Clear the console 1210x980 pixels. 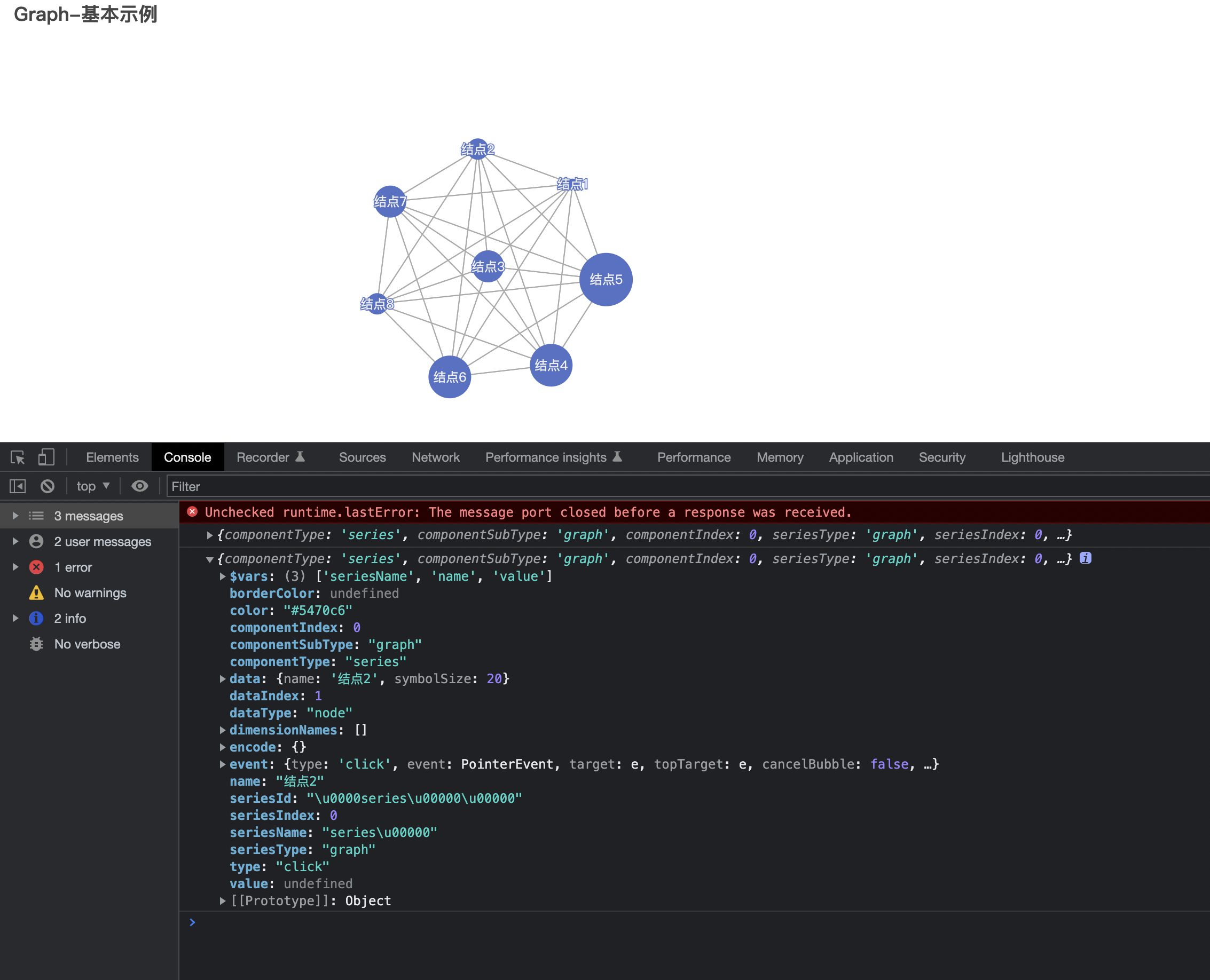(48, 486)
